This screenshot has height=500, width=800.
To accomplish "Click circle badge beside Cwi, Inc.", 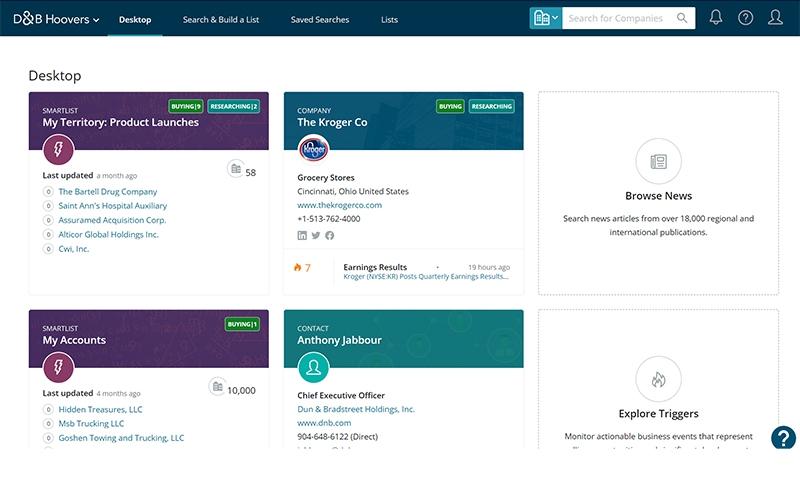I will [48, 249].
